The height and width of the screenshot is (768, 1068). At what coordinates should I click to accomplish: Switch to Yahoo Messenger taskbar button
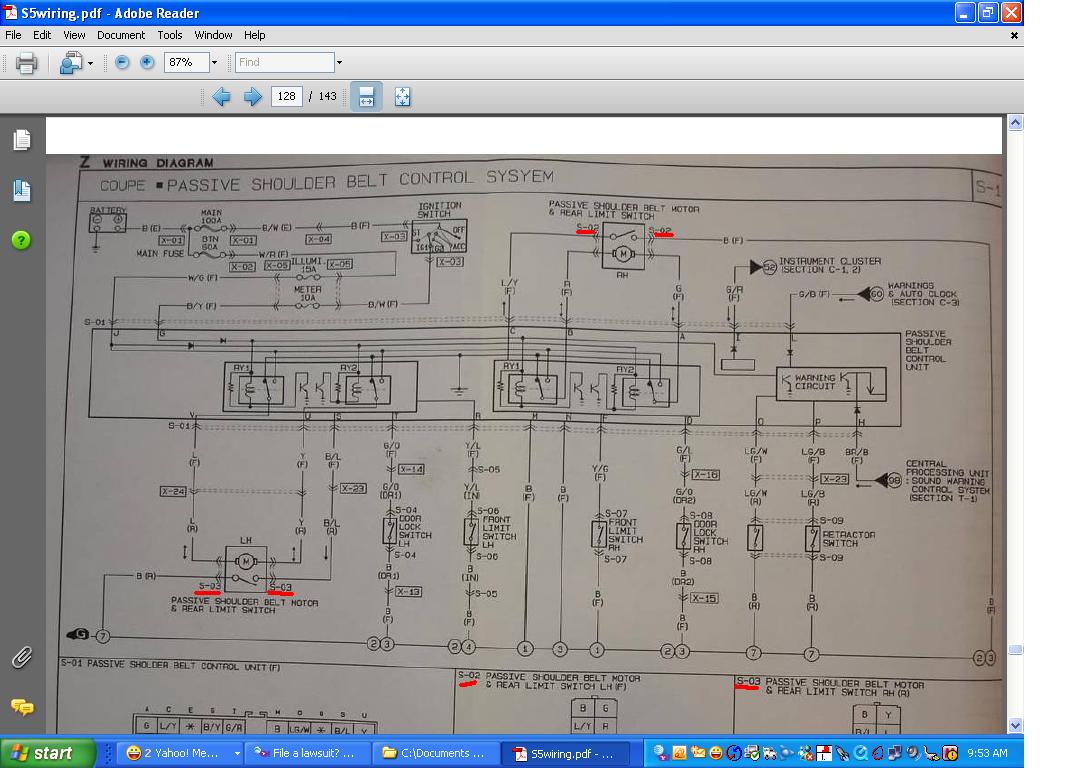coord(180,753)
